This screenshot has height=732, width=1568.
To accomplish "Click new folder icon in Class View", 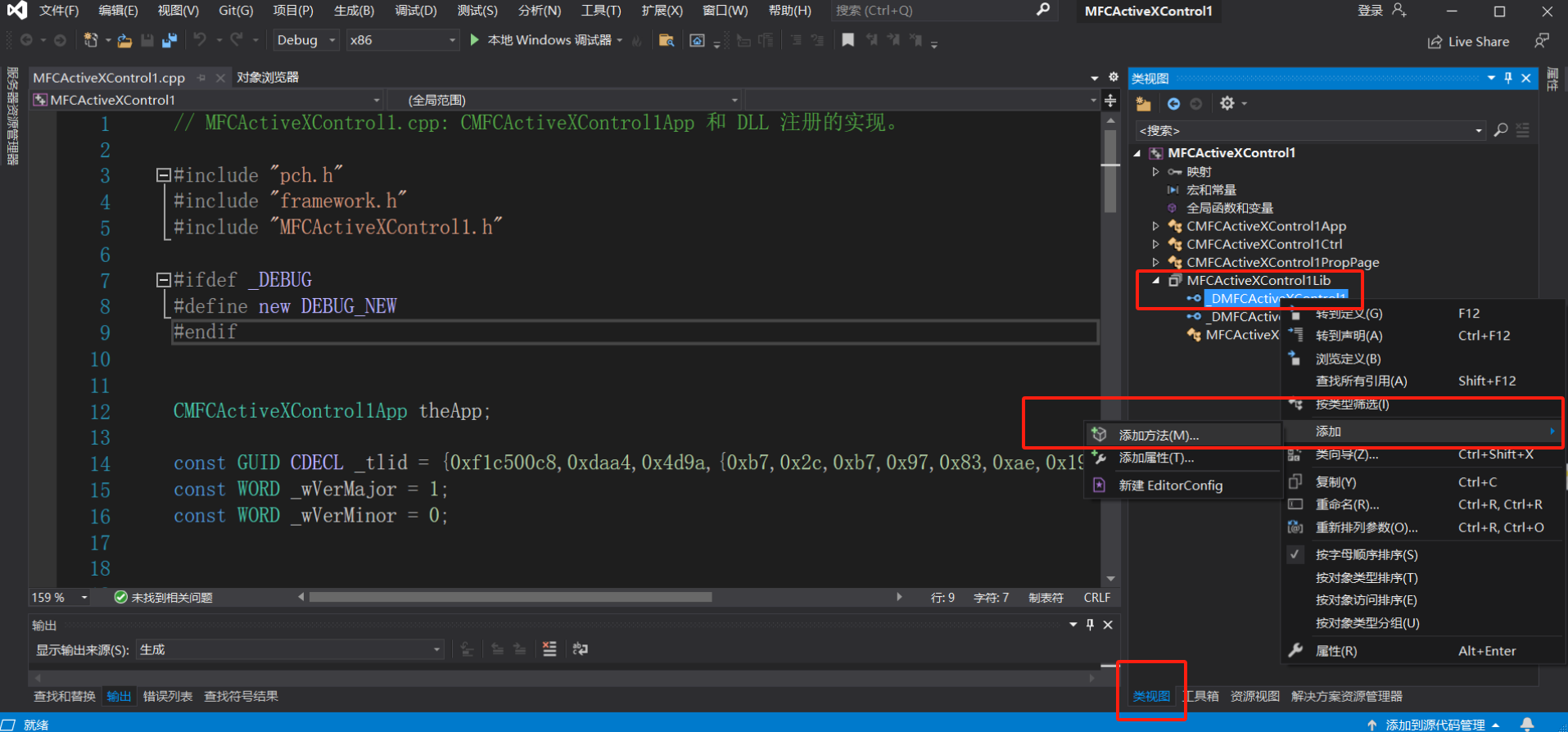I will (x=1144, y=104).
